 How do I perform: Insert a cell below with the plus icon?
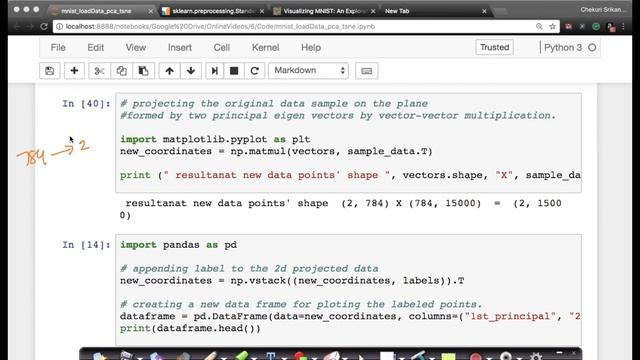click(x=74, y=71)
